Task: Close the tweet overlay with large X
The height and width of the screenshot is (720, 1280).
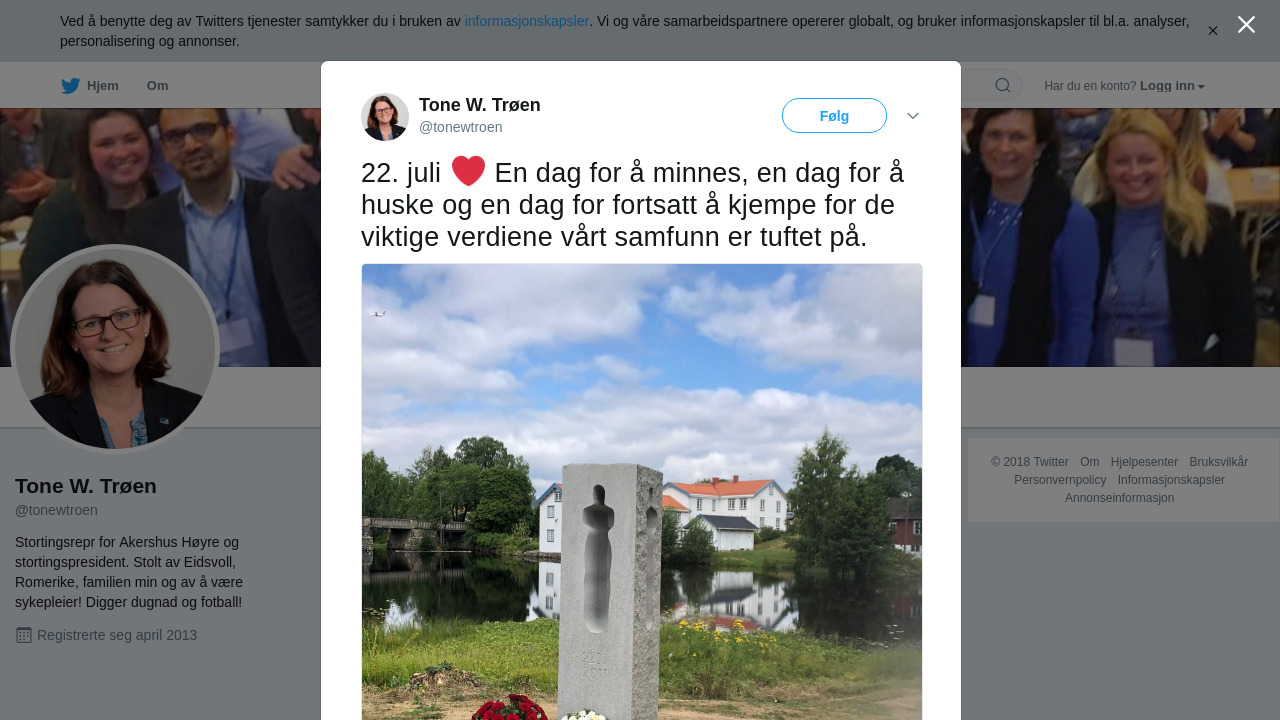Action: click(x=1246, y=25)
